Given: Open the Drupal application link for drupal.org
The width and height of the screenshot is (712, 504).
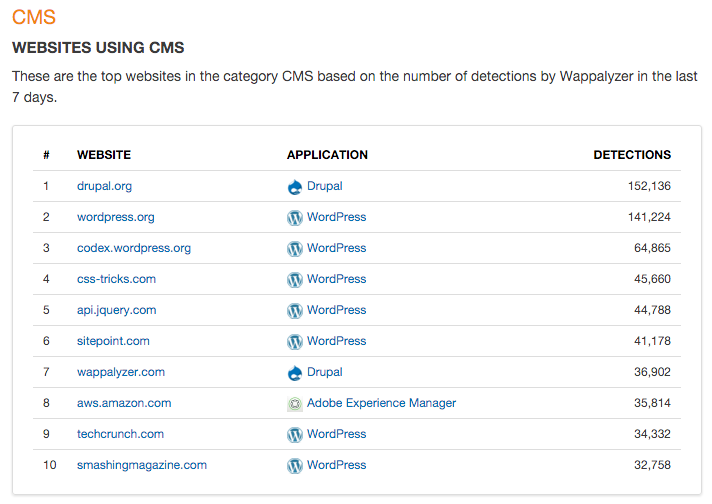Looking at the screenshot, I should pyautogui.click(x=325, y=186).
